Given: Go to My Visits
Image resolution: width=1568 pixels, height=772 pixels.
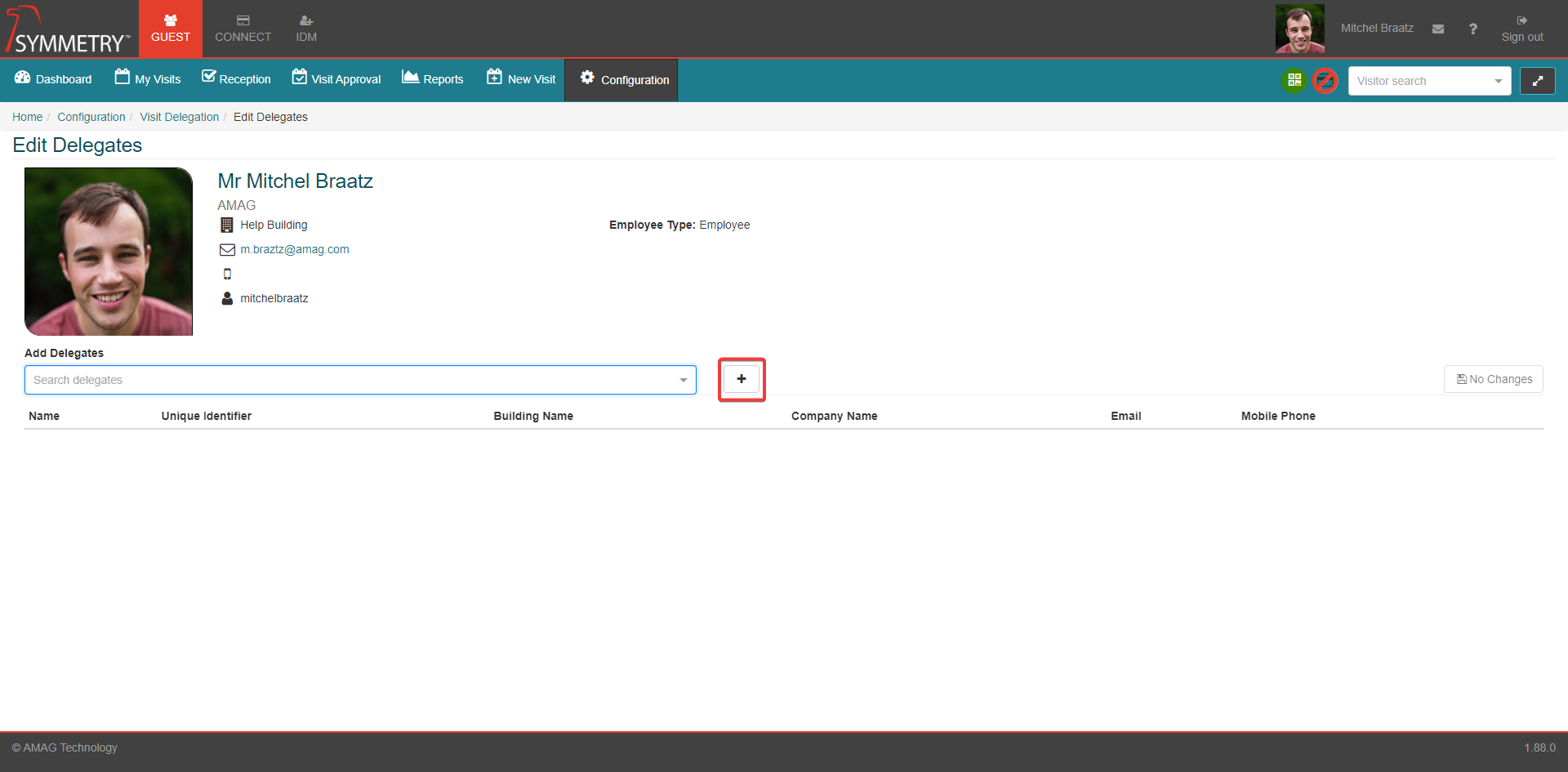Looking at the screenshot, I should pos(148,79).
